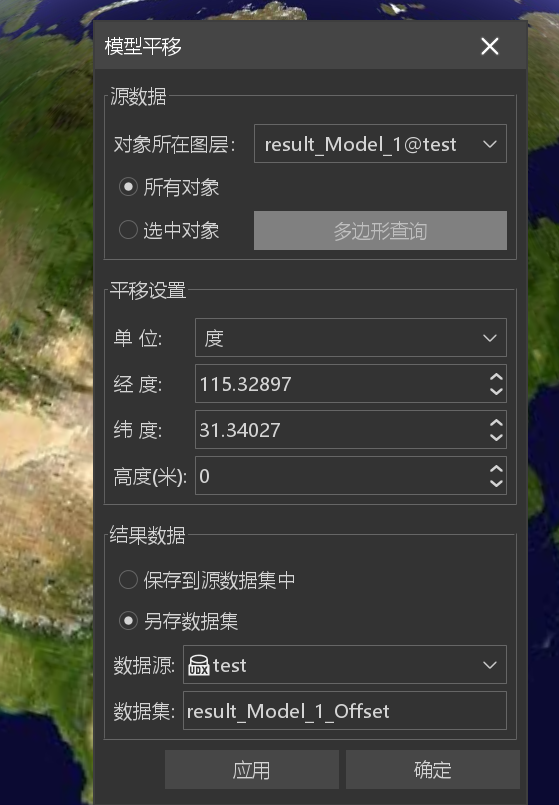Select the 选中对象 radio button
Screen dimensions: 559x805
(128, 230)
